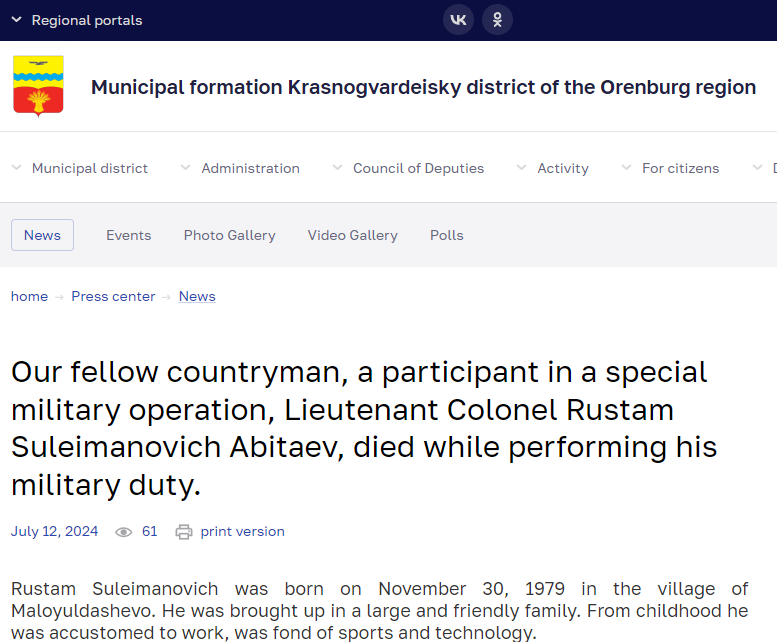Expand the Regional portals dropdown

[77, 20]
